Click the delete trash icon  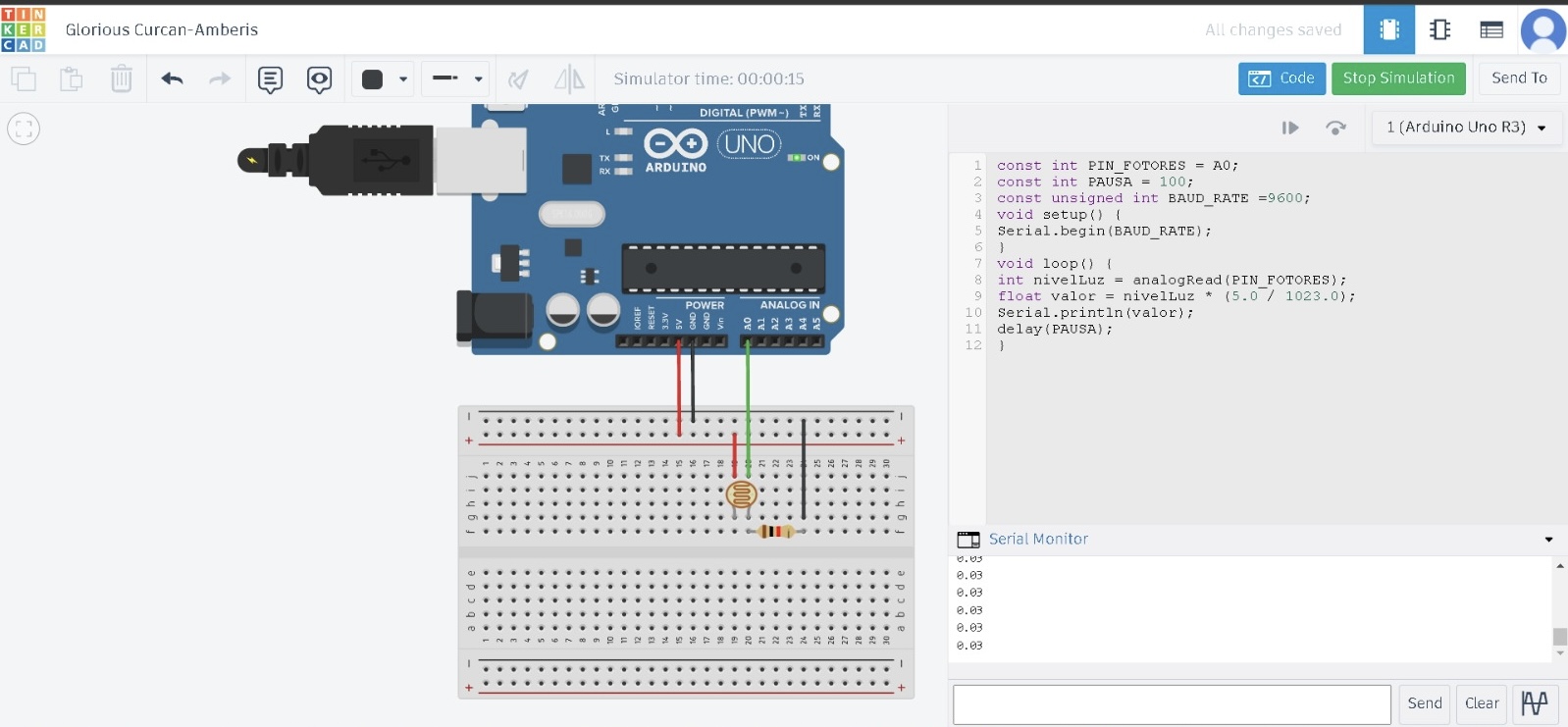click(121, 78)
